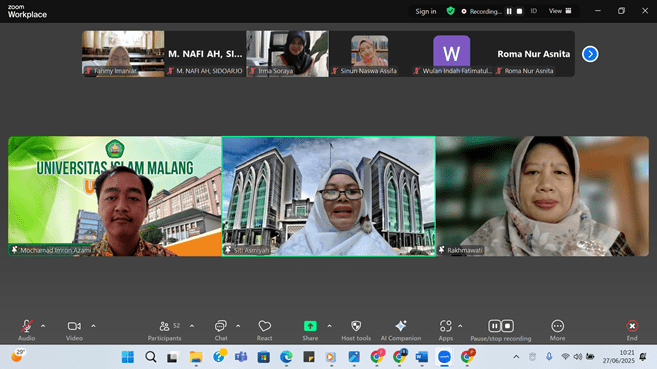Stop recording in the bottom toolbar
Image resolution: width=657 pixels, height=369 pixels.
pos(507,326)
